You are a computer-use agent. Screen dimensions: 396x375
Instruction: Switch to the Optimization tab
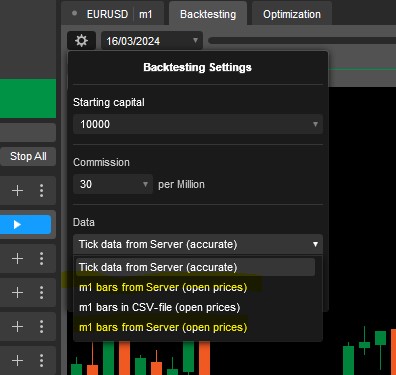[x=292, y=14]
